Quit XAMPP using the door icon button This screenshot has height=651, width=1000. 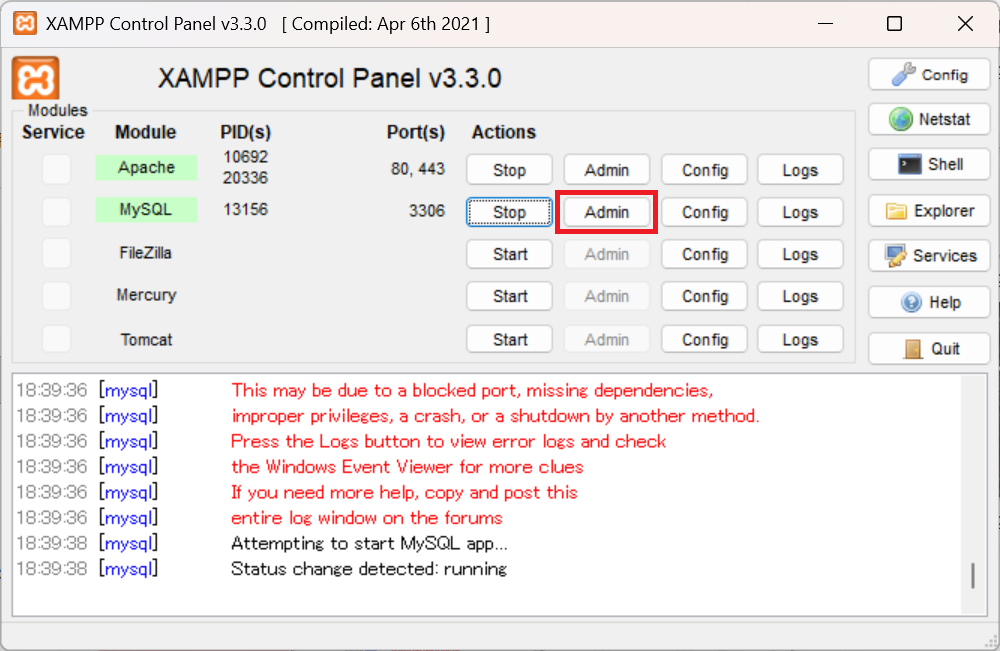coord(929,348)
